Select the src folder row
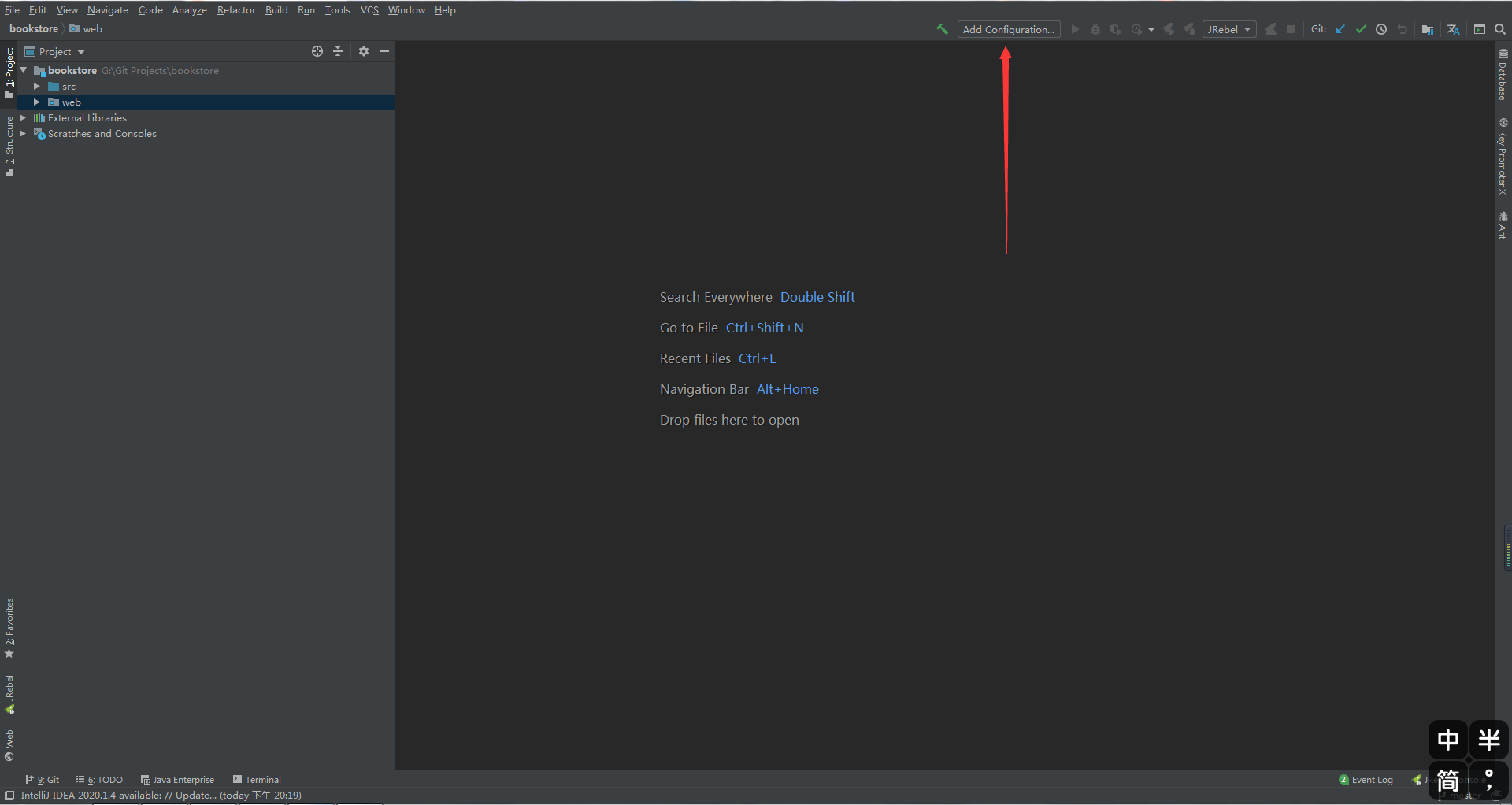Image resolution: width=1512 pixels, height=805 pixels. point(206,87)
